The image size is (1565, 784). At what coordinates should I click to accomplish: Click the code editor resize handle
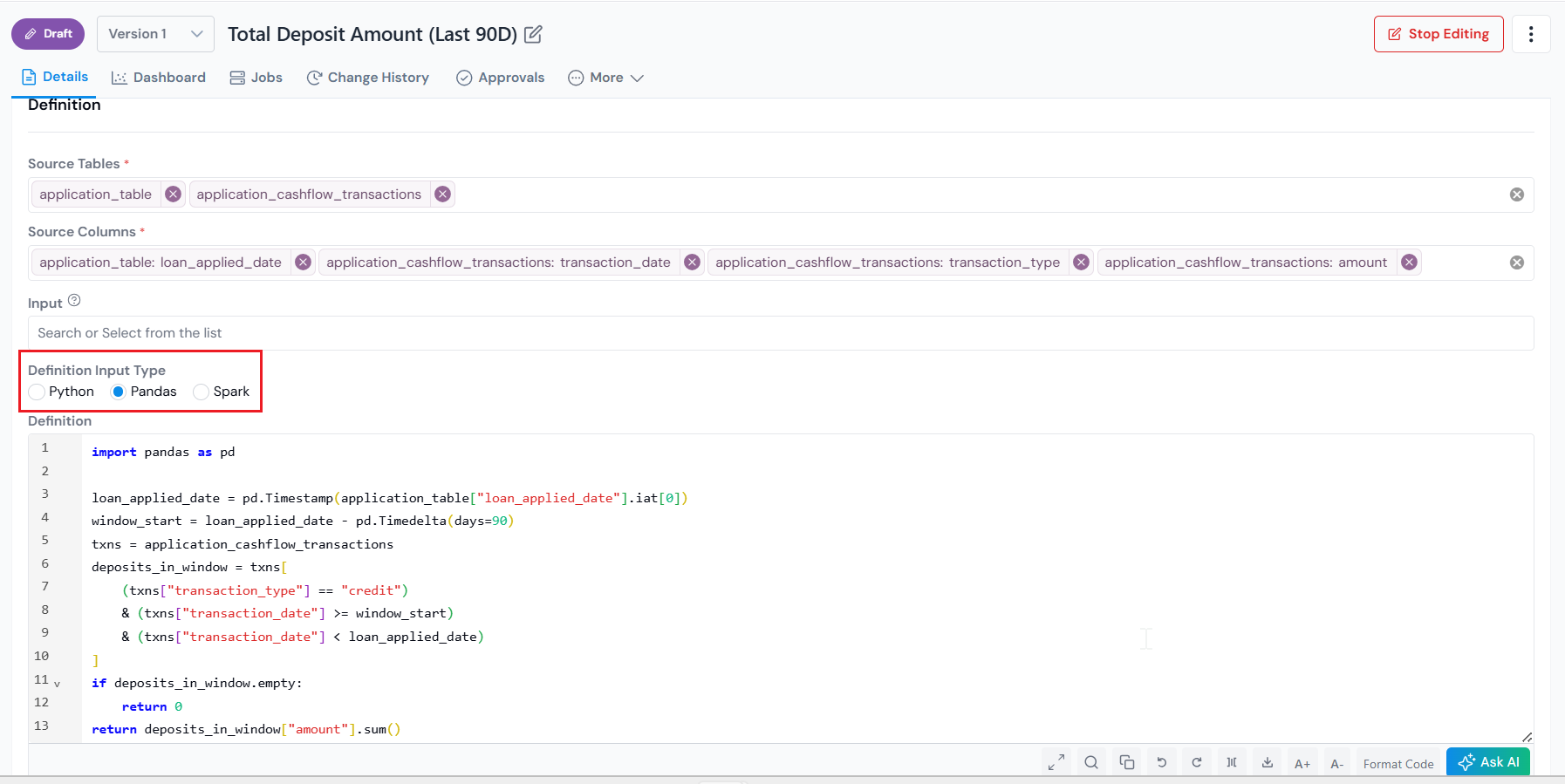tap(1527, 737)
